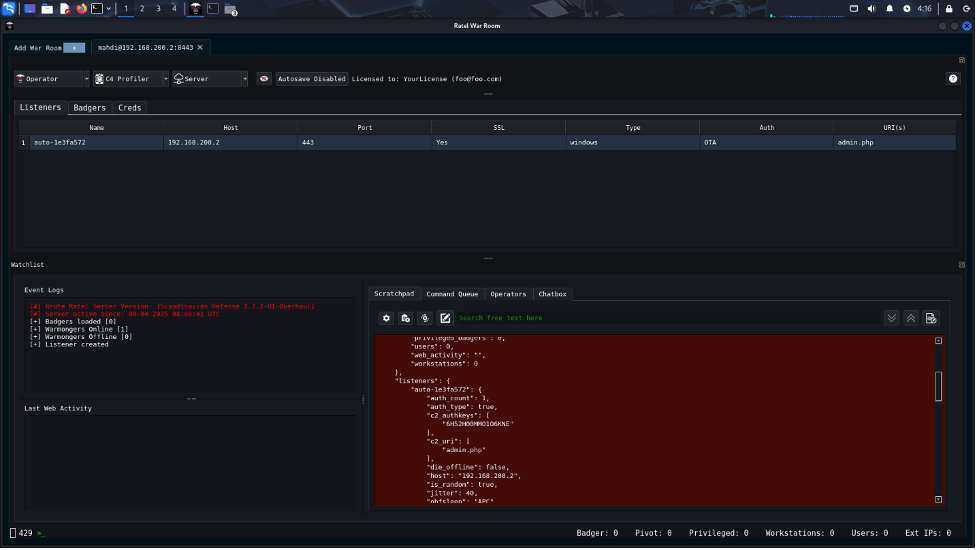977x550 pixels.
Task: Click the display icon in system tray
Action: click(x=854, y=9)
